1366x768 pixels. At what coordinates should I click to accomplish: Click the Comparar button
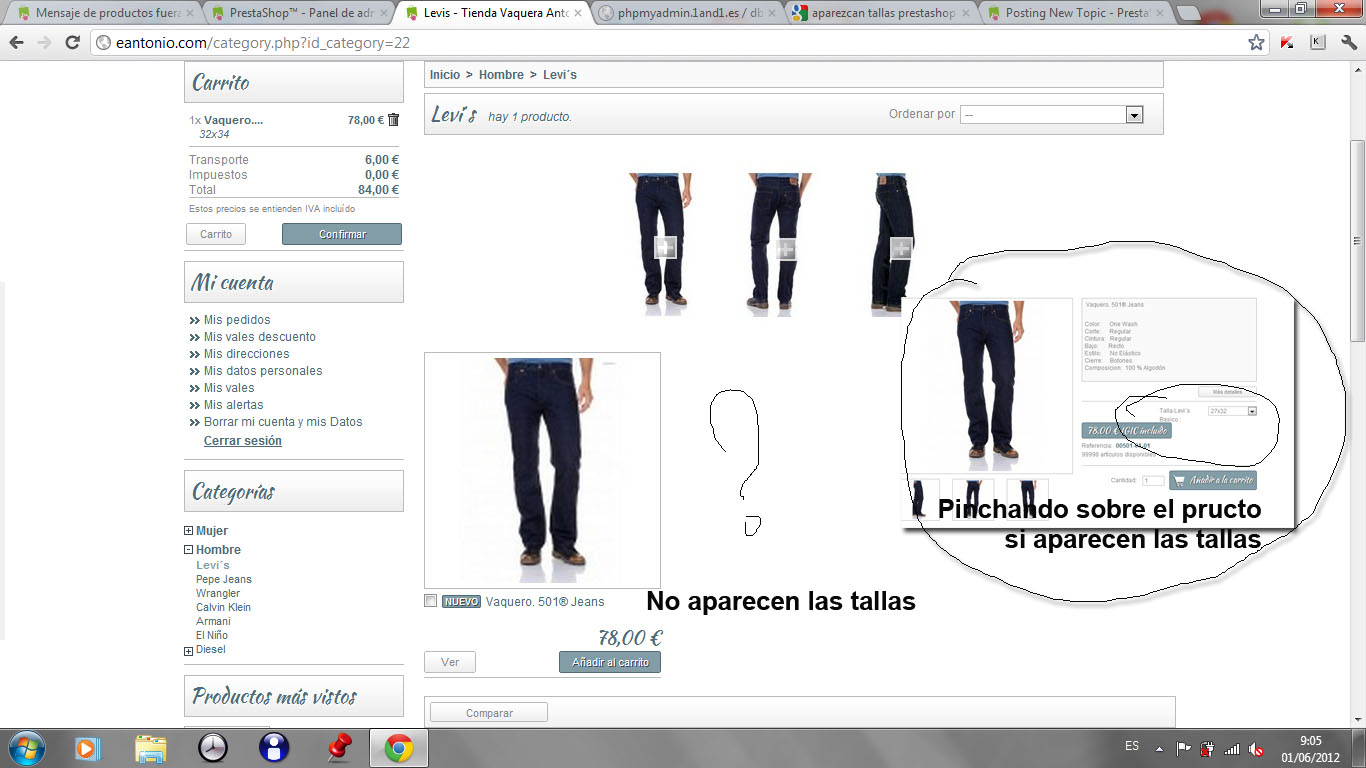pyautogui.click(x=489, y=713)
